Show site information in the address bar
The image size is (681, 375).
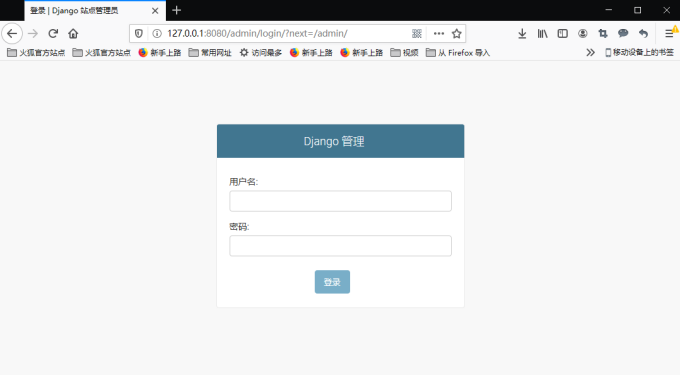tap(157, 33)
